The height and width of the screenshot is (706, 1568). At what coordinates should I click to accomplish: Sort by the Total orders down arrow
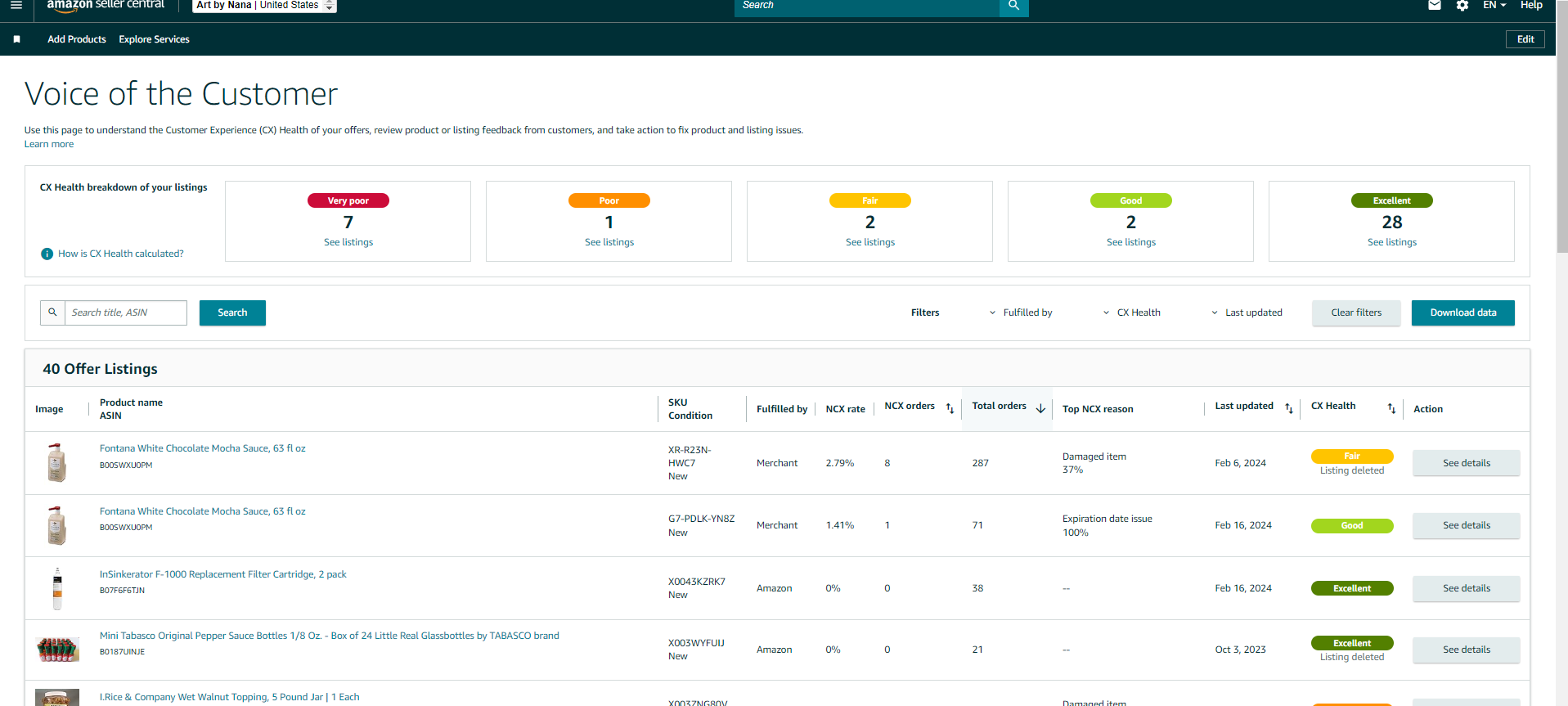pyautogui.click(x=1040, y=408)
